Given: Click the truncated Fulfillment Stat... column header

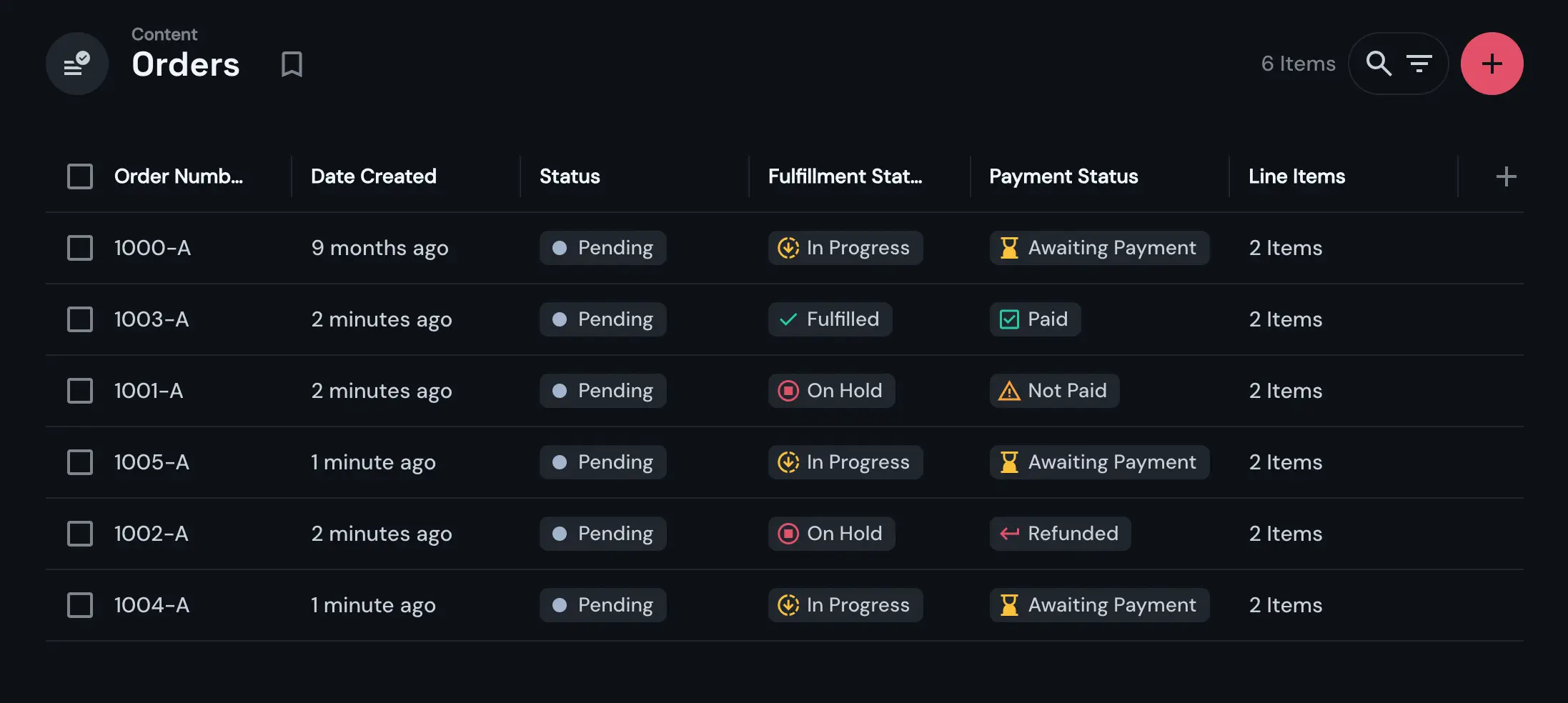Looking at the screenshot, I should click(845, 176).
